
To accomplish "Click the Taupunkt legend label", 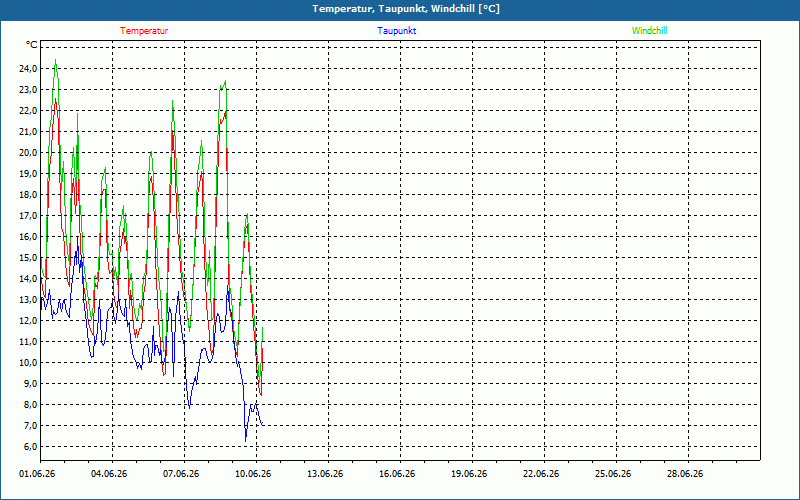I will (x=397, y=31).
